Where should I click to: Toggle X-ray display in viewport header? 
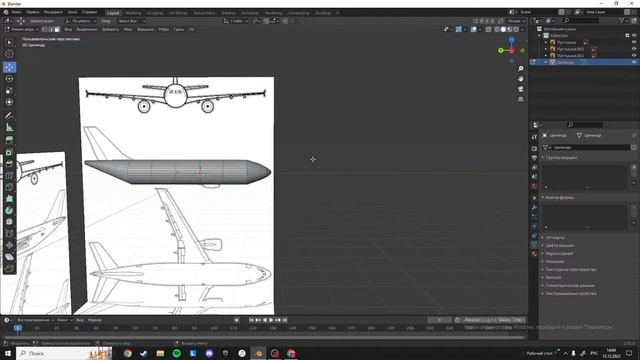[489, 29]
